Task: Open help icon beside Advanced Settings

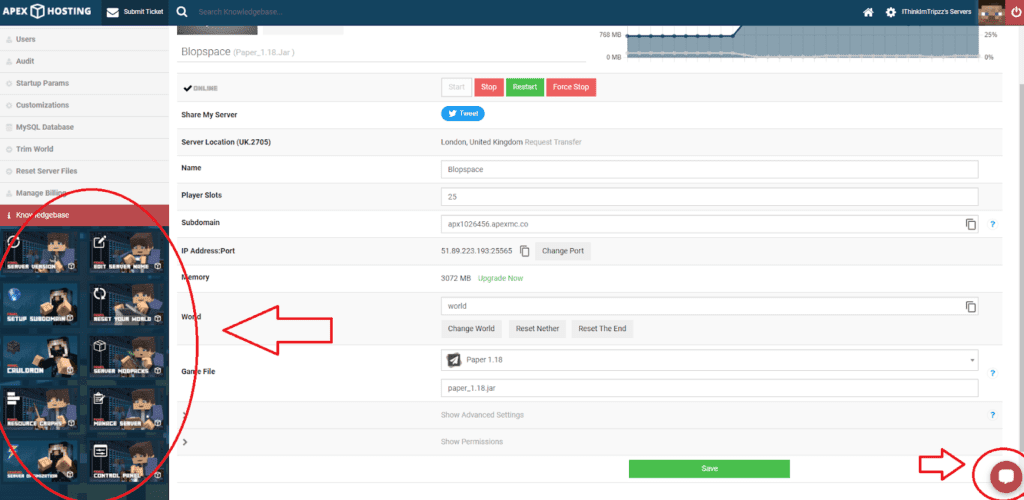Action: click(x=992, y=414)
